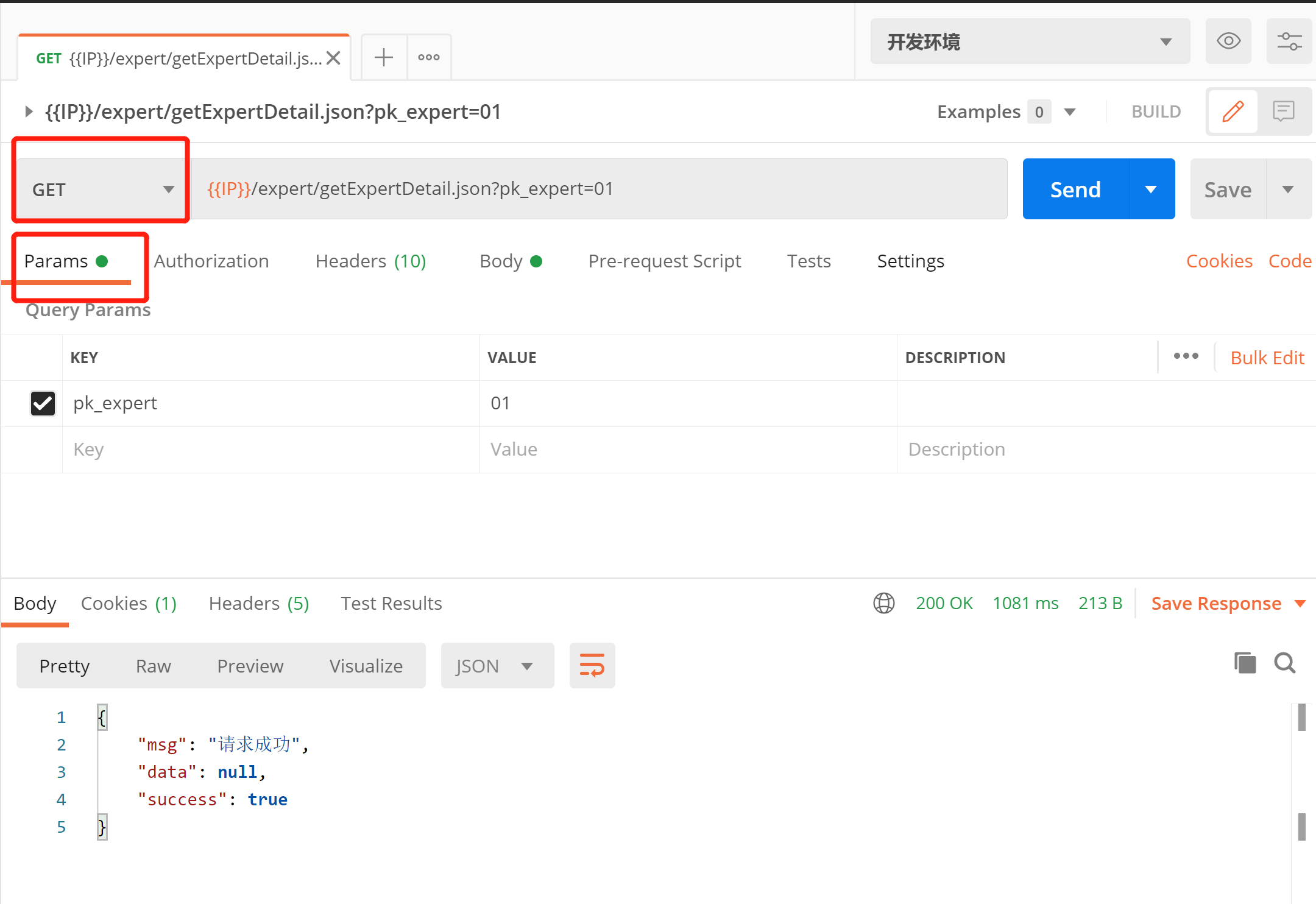1316x904 pixels.
Task: Expand request name disclosure triangle
Action: 28,111
